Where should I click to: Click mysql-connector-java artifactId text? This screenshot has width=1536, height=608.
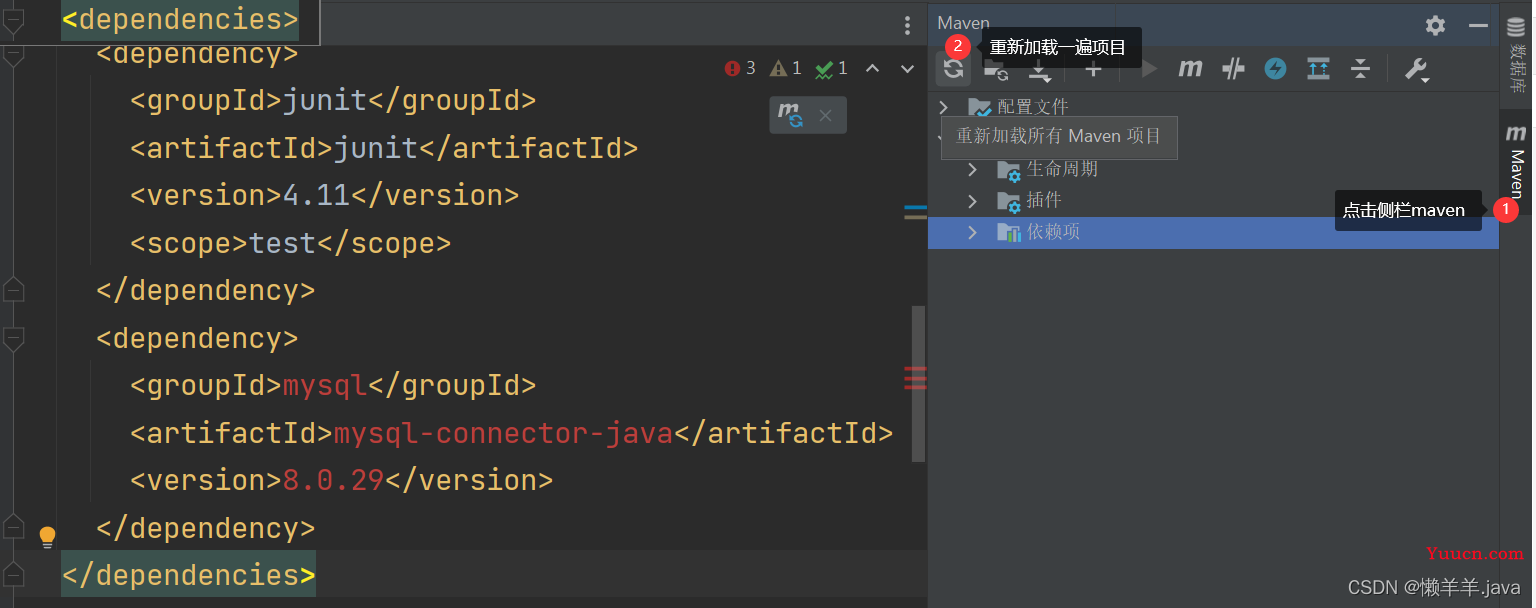pos(503,433)
